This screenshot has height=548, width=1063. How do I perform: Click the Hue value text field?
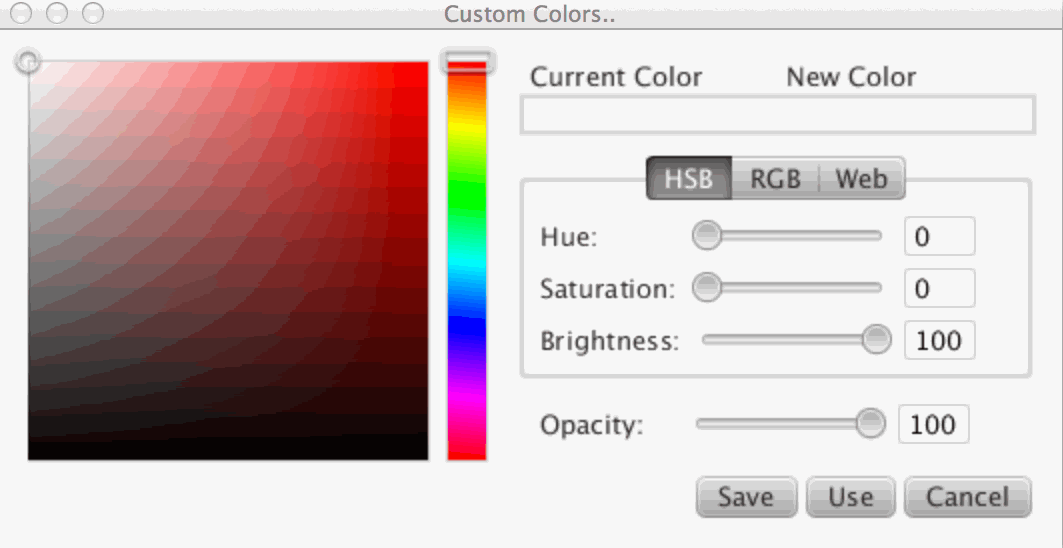point(938,237)
